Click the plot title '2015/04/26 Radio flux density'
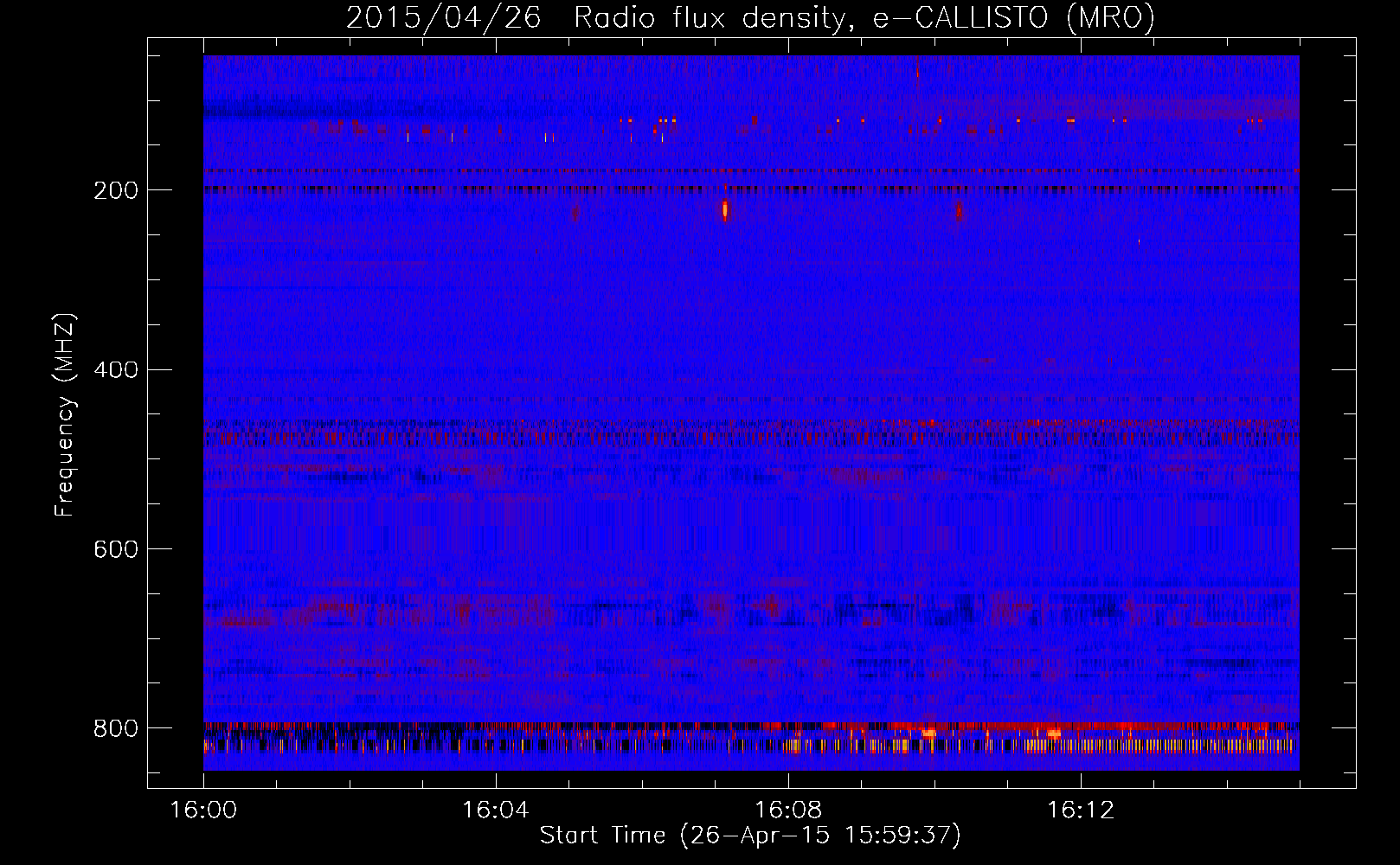Image resolution: width=1400 pixels, height=865 pixels. [x=595, y=17]
